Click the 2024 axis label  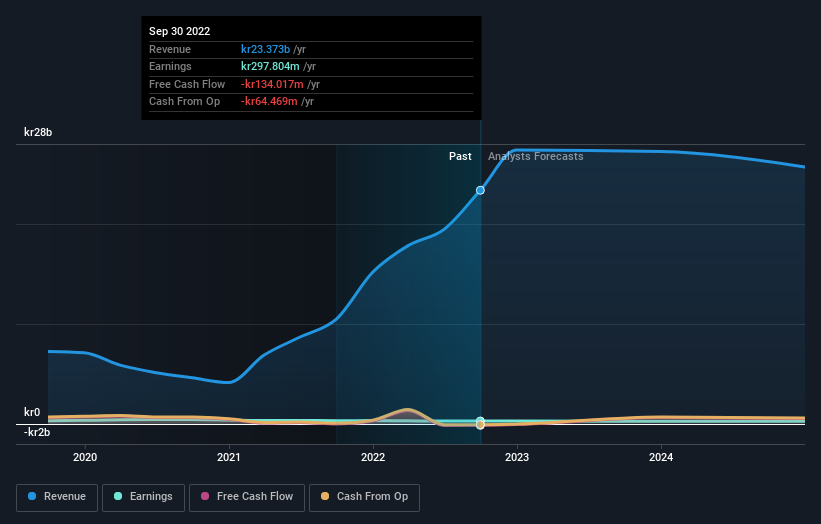point(661,457)
